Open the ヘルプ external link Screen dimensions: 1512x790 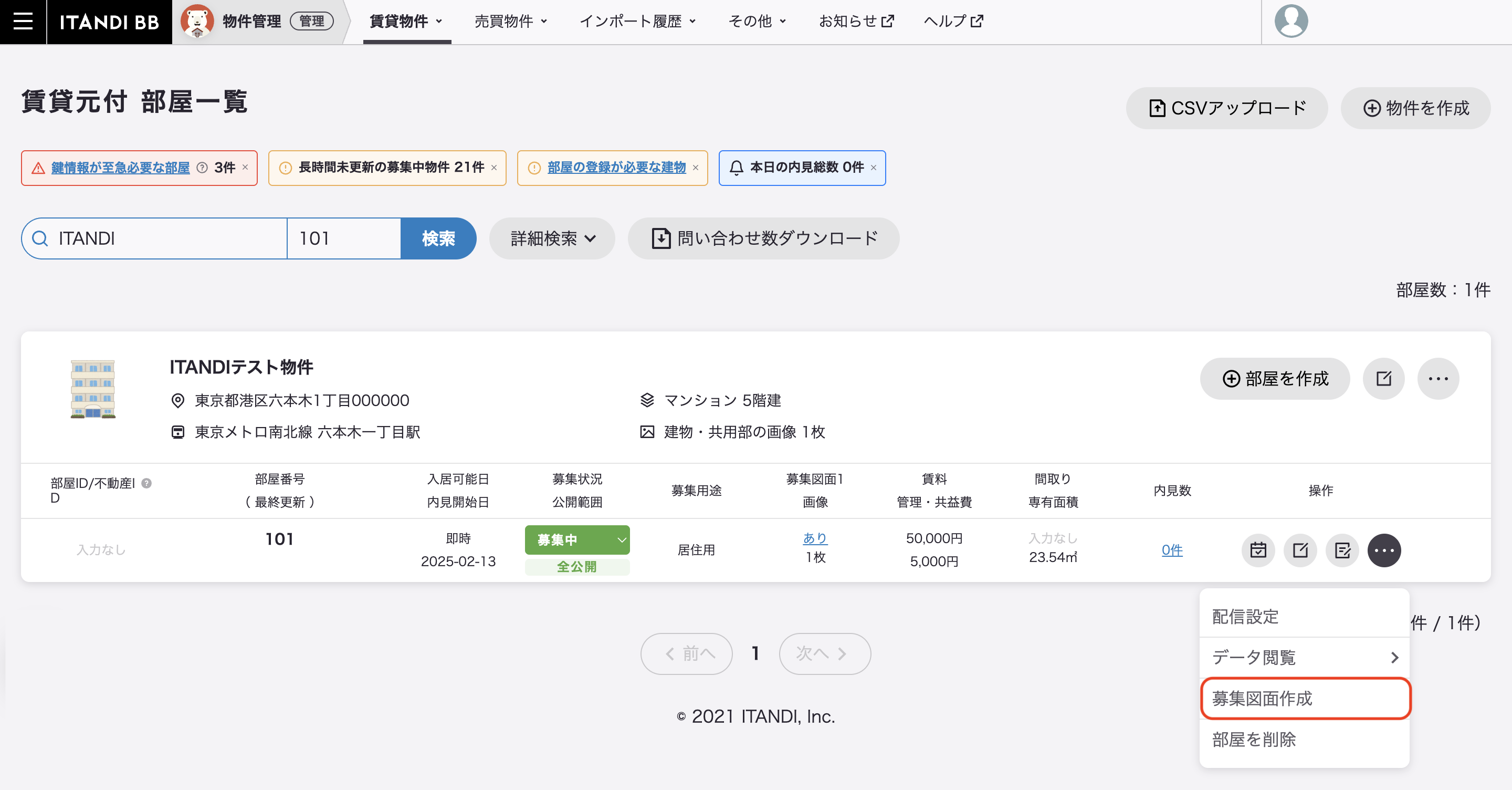[x=953, y=22]
